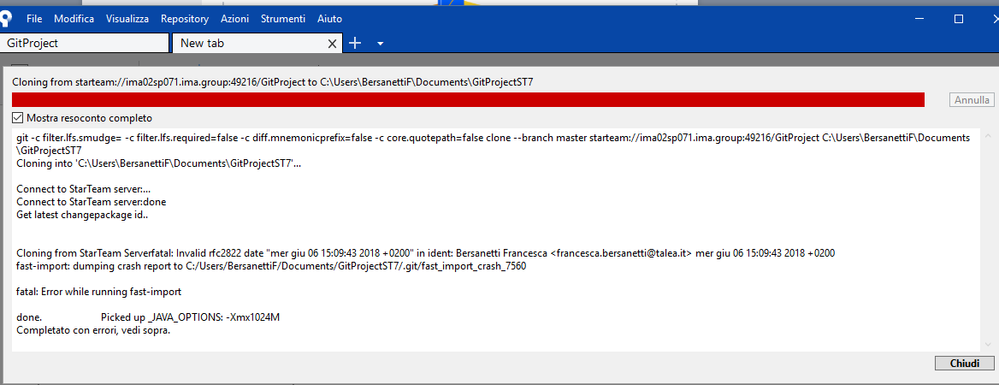Screen dimensions: 999x385
Task: Open the File menu
Action: click(x=34, y=19)
